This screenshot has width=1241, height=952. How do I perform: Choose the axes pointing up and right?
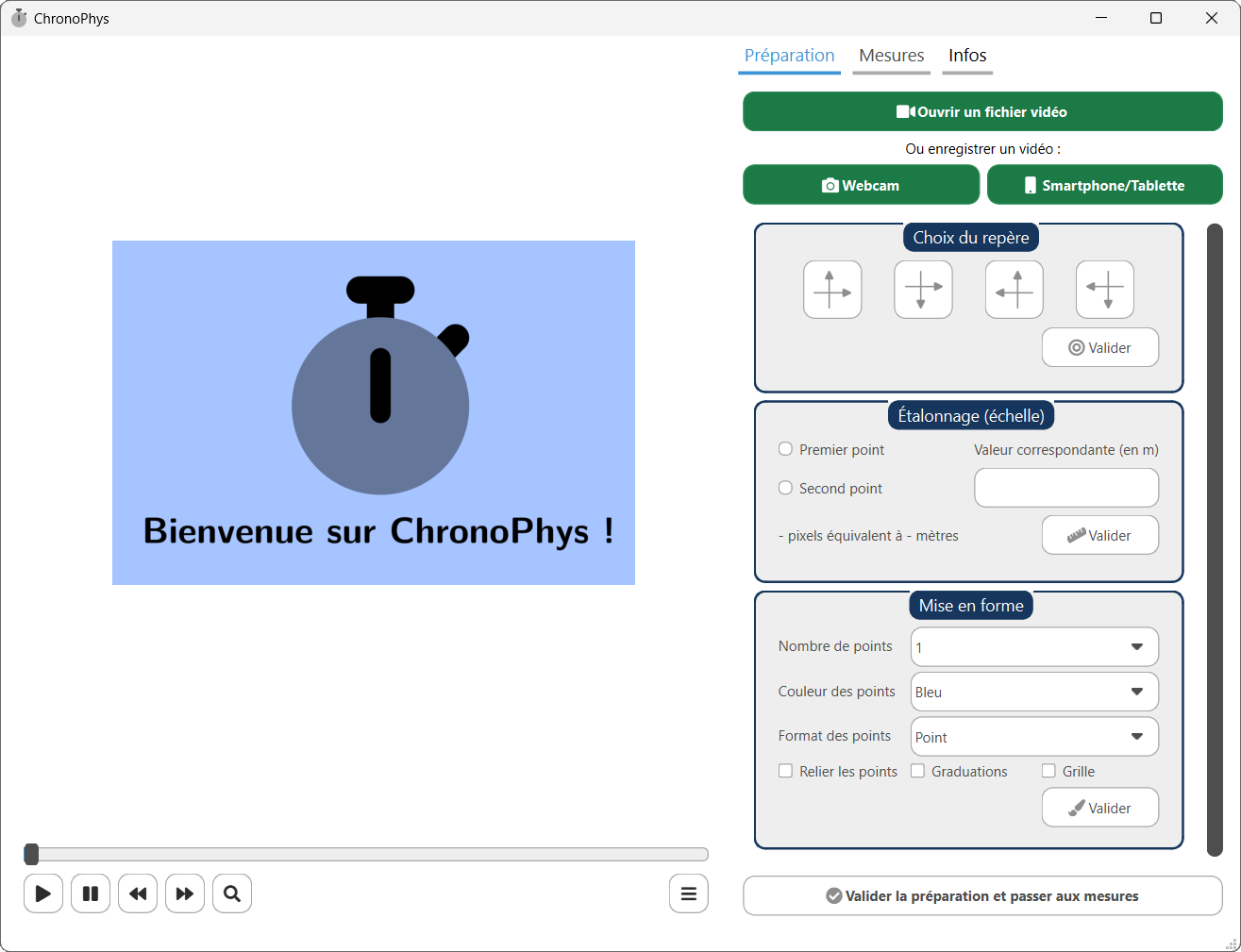pyautogui.click(x=832, y=290)
